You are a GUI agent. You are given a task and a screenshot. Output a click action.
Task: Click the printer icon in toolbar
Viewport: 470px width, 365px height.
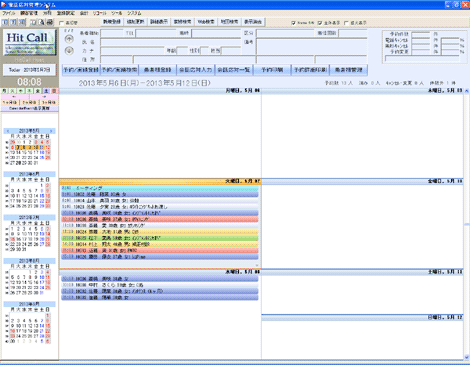[49, 22]
